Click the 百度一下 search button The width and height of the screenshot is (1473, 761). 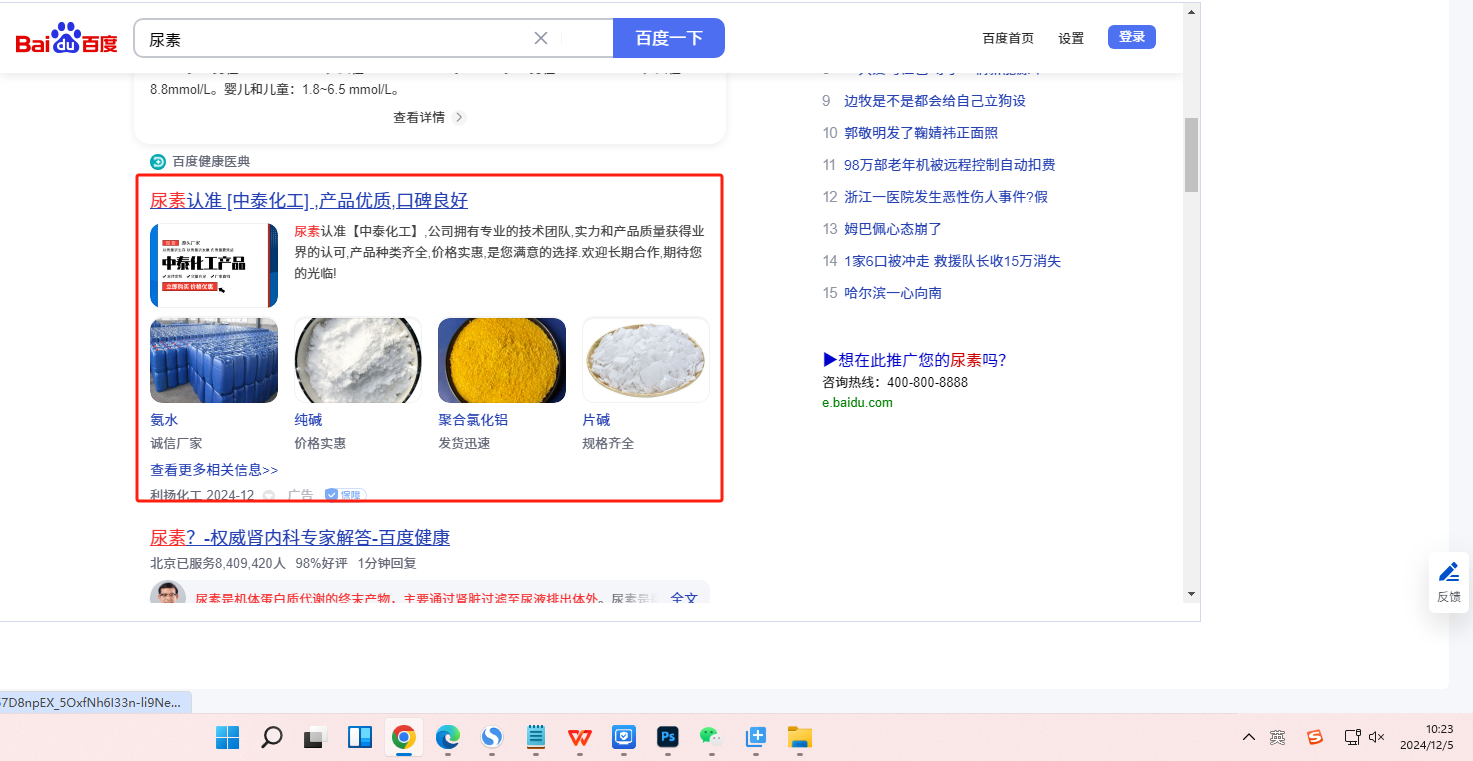(668, 38)
